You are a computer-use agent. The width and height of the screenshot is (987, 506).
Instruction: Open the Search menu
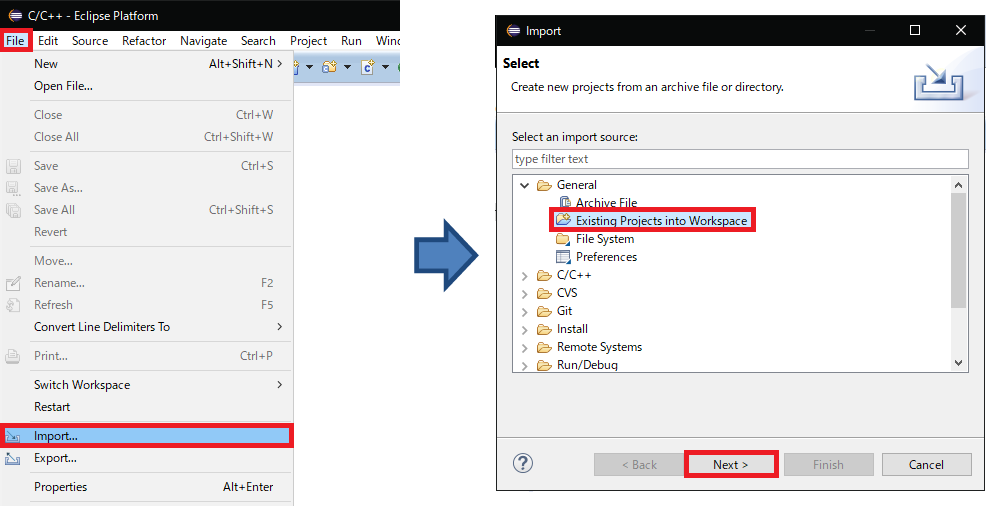pos(258,41)
